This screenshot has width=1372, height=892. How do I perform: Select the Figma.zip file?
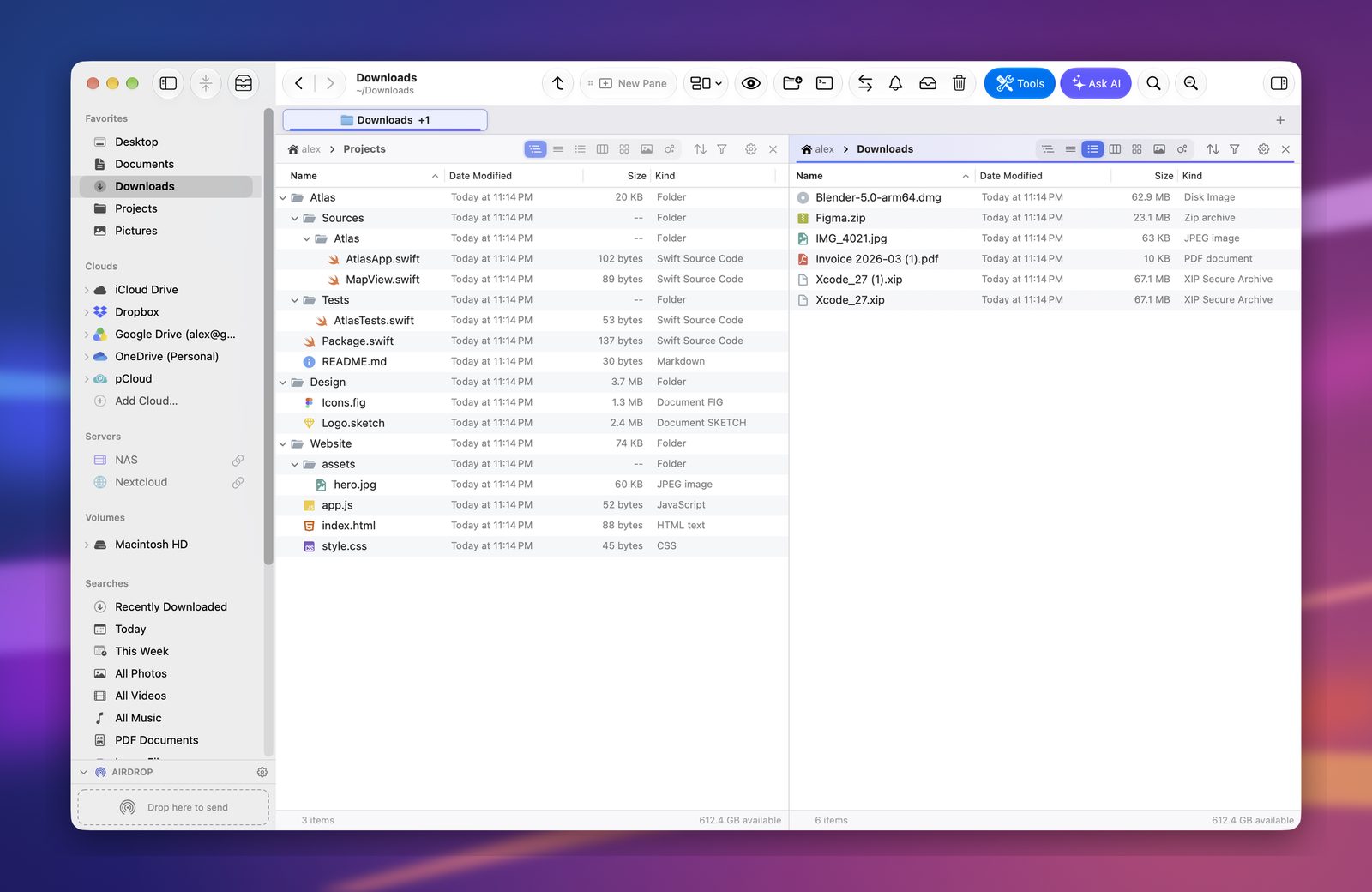pos(1044,218)
